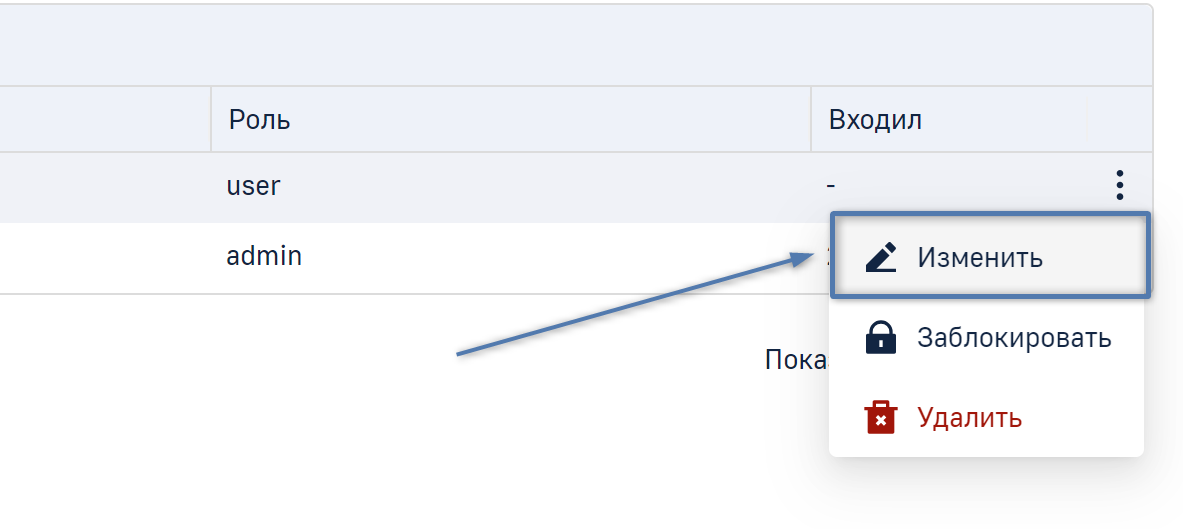Click the lock icon beside Заблокировать
The width and height of the screenshot is (1183, 529).
point(881,338)
